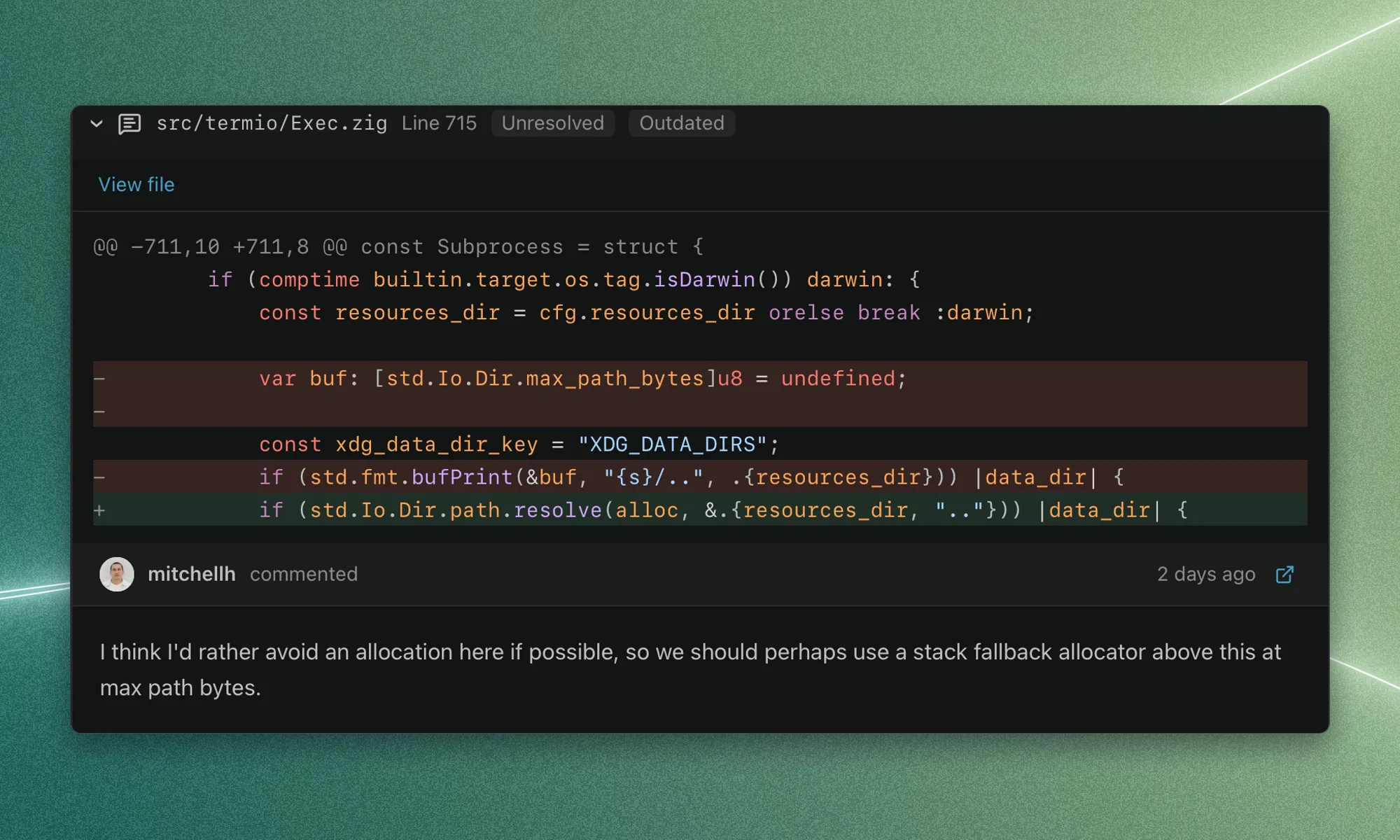
Task: Open the external link icon
Action: tap(1284, 575)
